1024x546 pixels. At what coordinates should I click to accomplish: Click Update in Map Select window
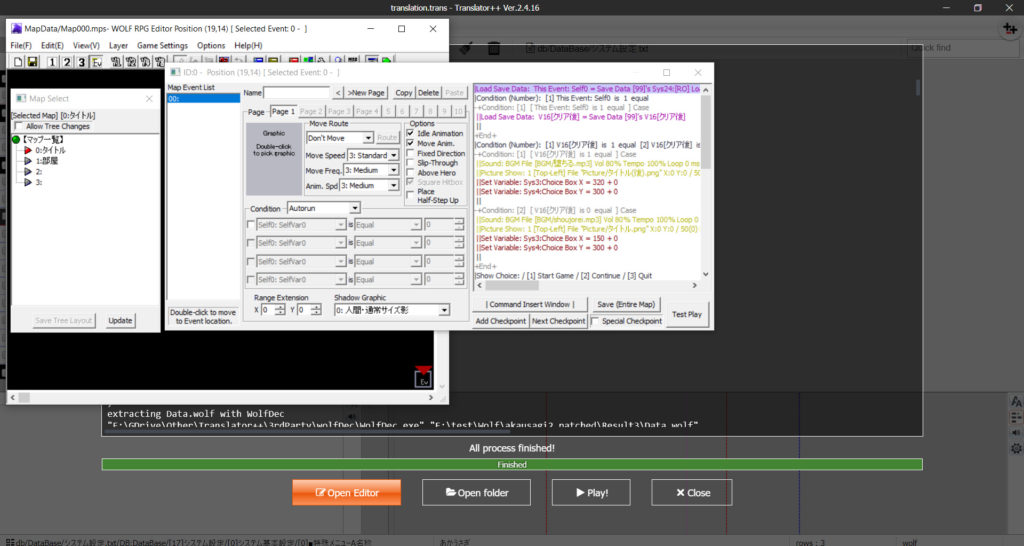point(120,321)
